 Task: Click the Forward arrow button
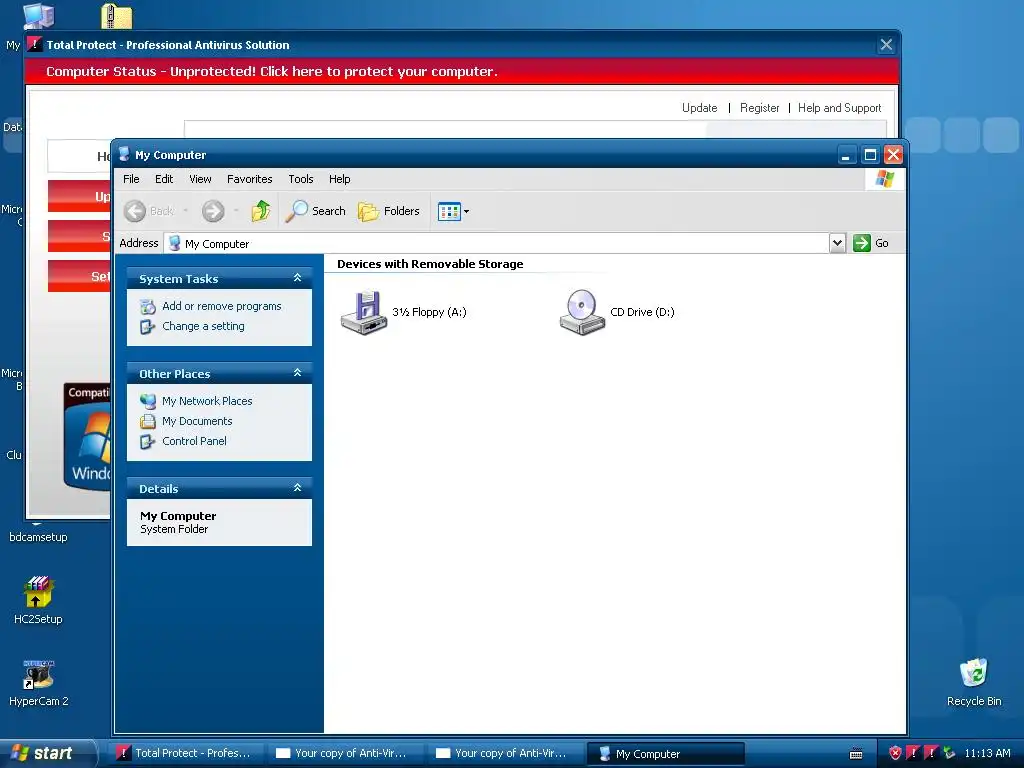pos(213,211)
